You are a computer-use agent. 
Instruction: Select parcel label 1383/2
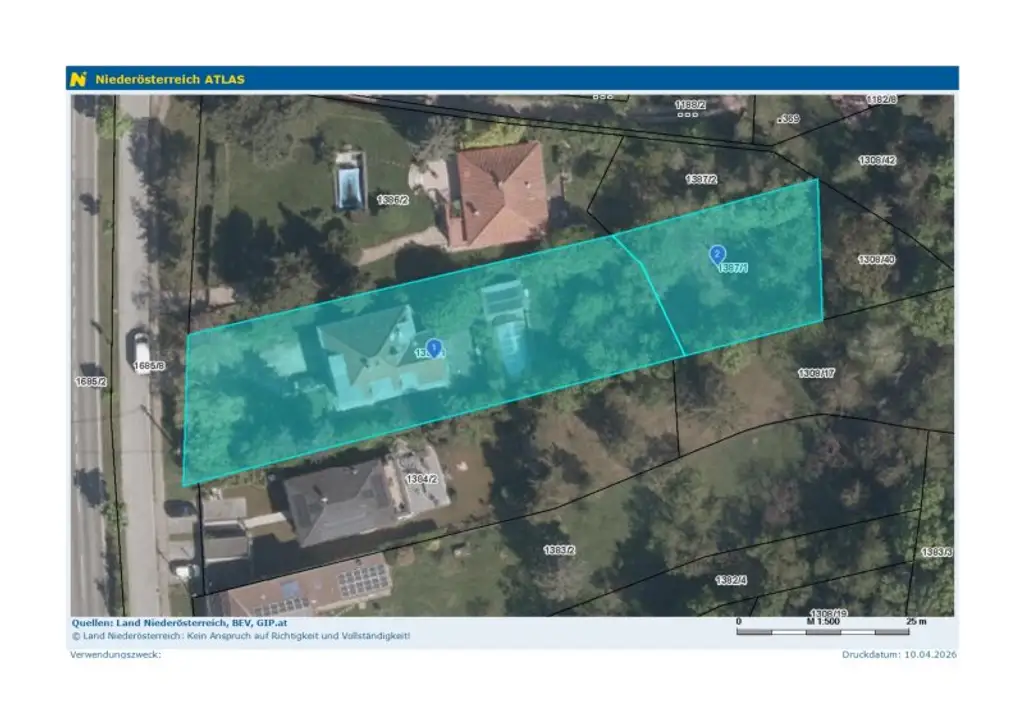click(x=559, y=550)
